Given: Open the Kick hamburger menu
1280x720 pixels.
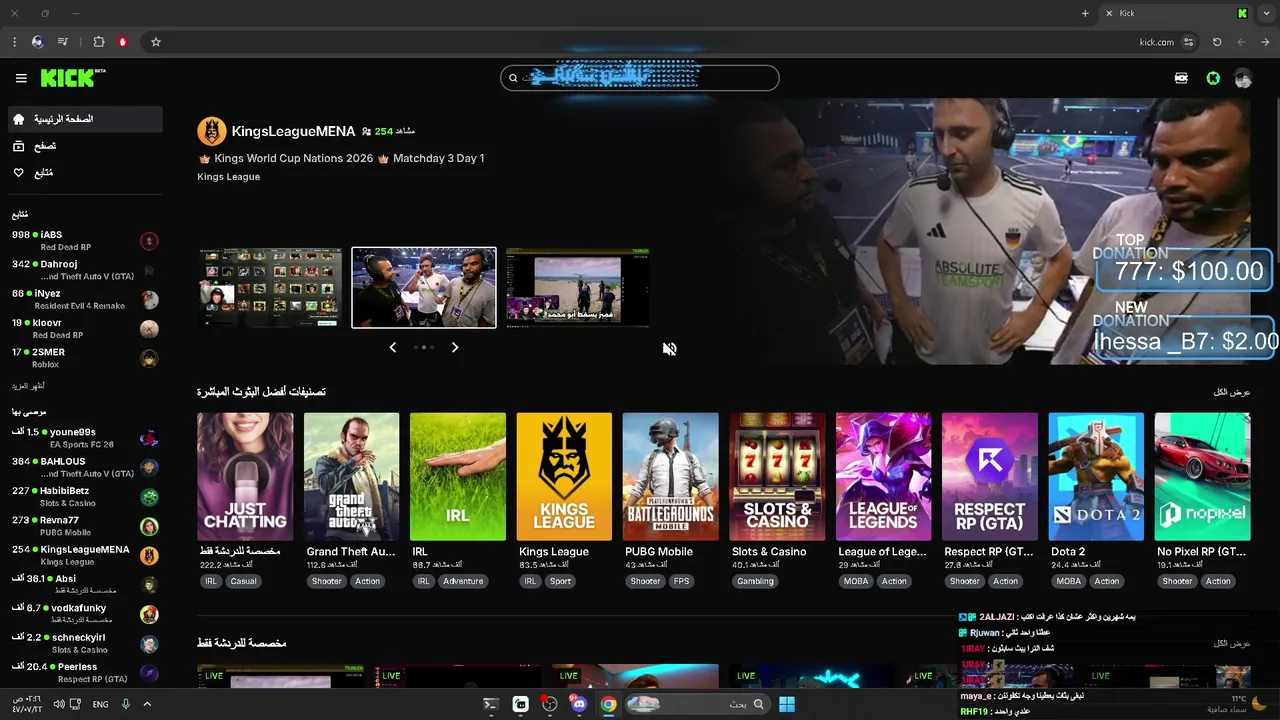Looking at the screenshot, I should click(21, 78).
